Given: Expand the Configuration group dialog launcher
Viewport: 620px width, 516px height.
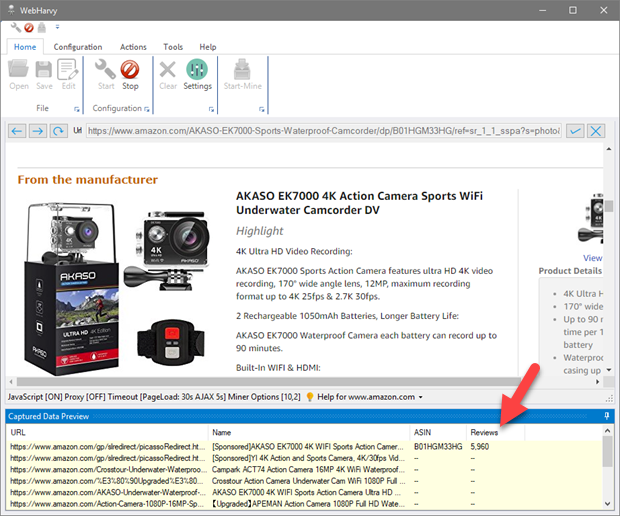Looking at the screenshot, I should coord(146,108).
